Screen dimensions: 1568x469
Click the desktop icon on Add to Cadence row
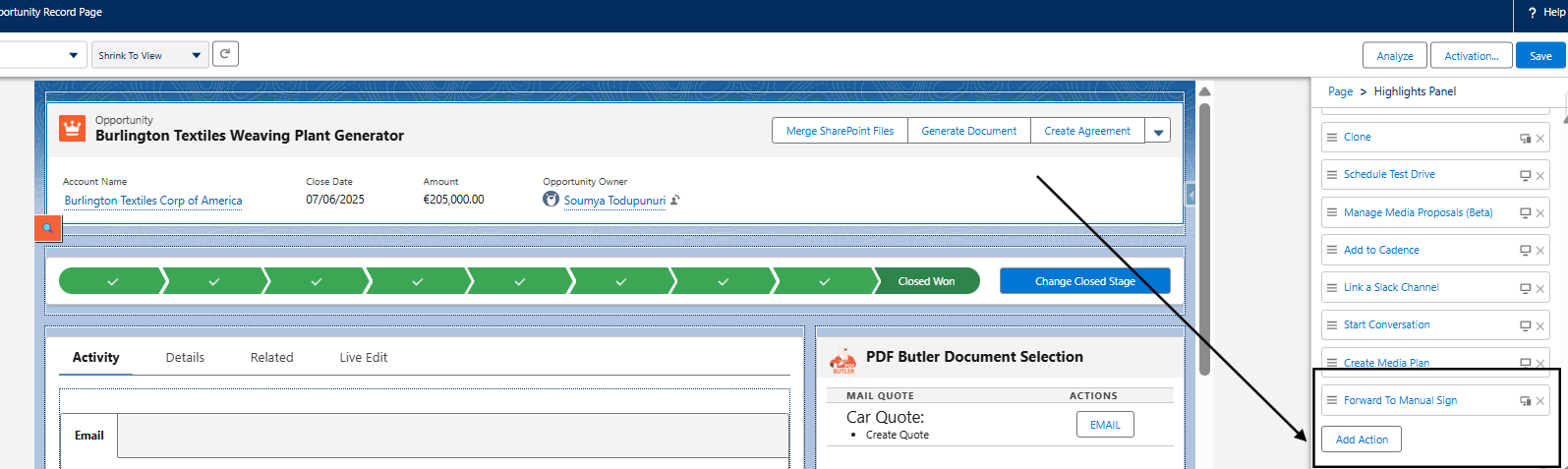1526,251
